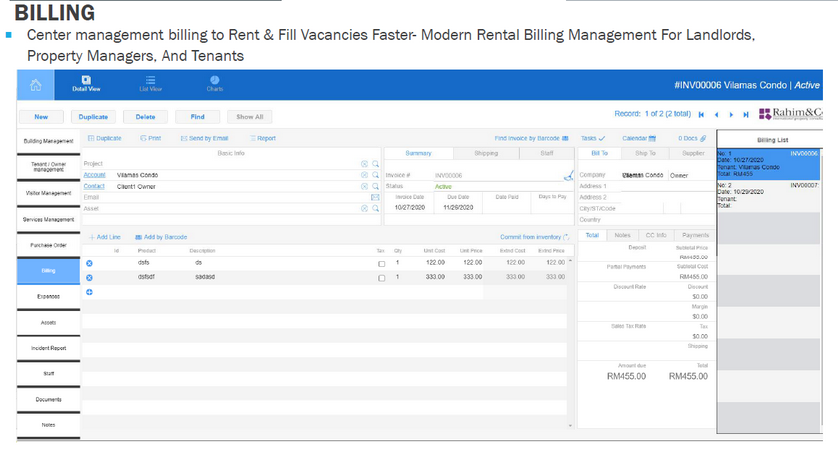Switch to List View icon
The height and width of the screenshot is (454, 838).
pos(150,80)
